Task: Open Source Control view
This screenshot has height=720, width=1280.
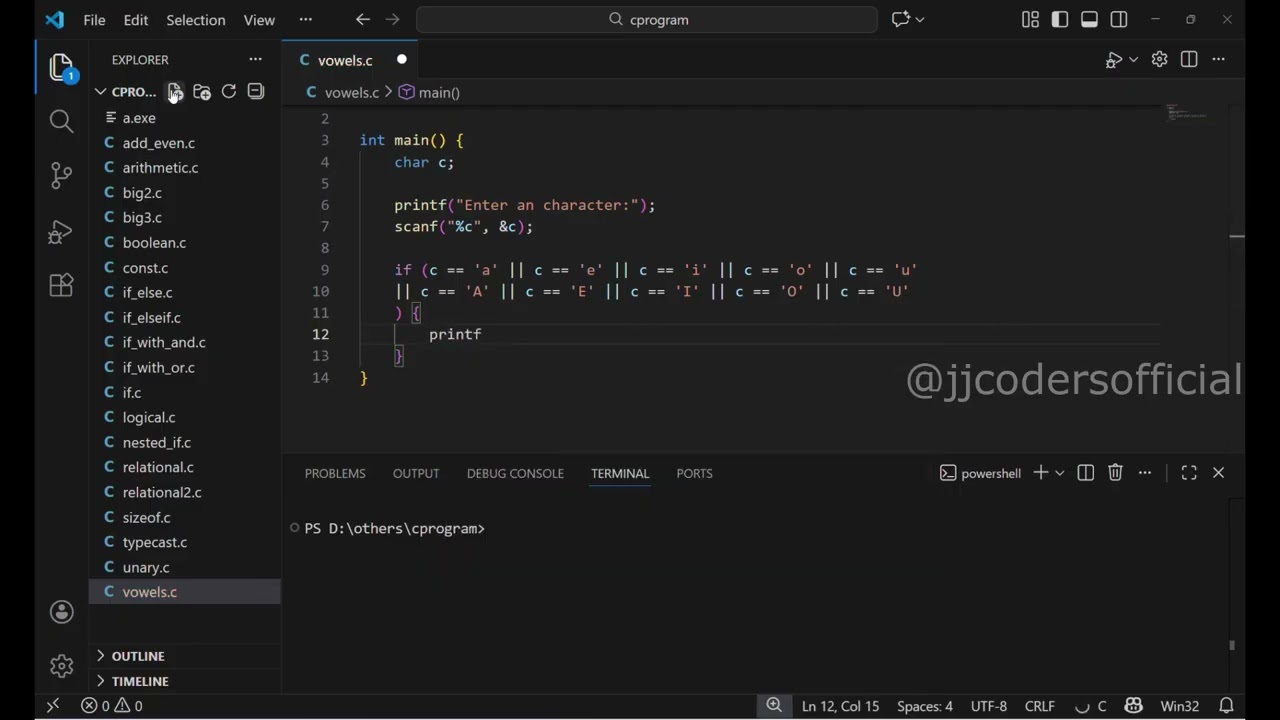Action: click(61, 176)
